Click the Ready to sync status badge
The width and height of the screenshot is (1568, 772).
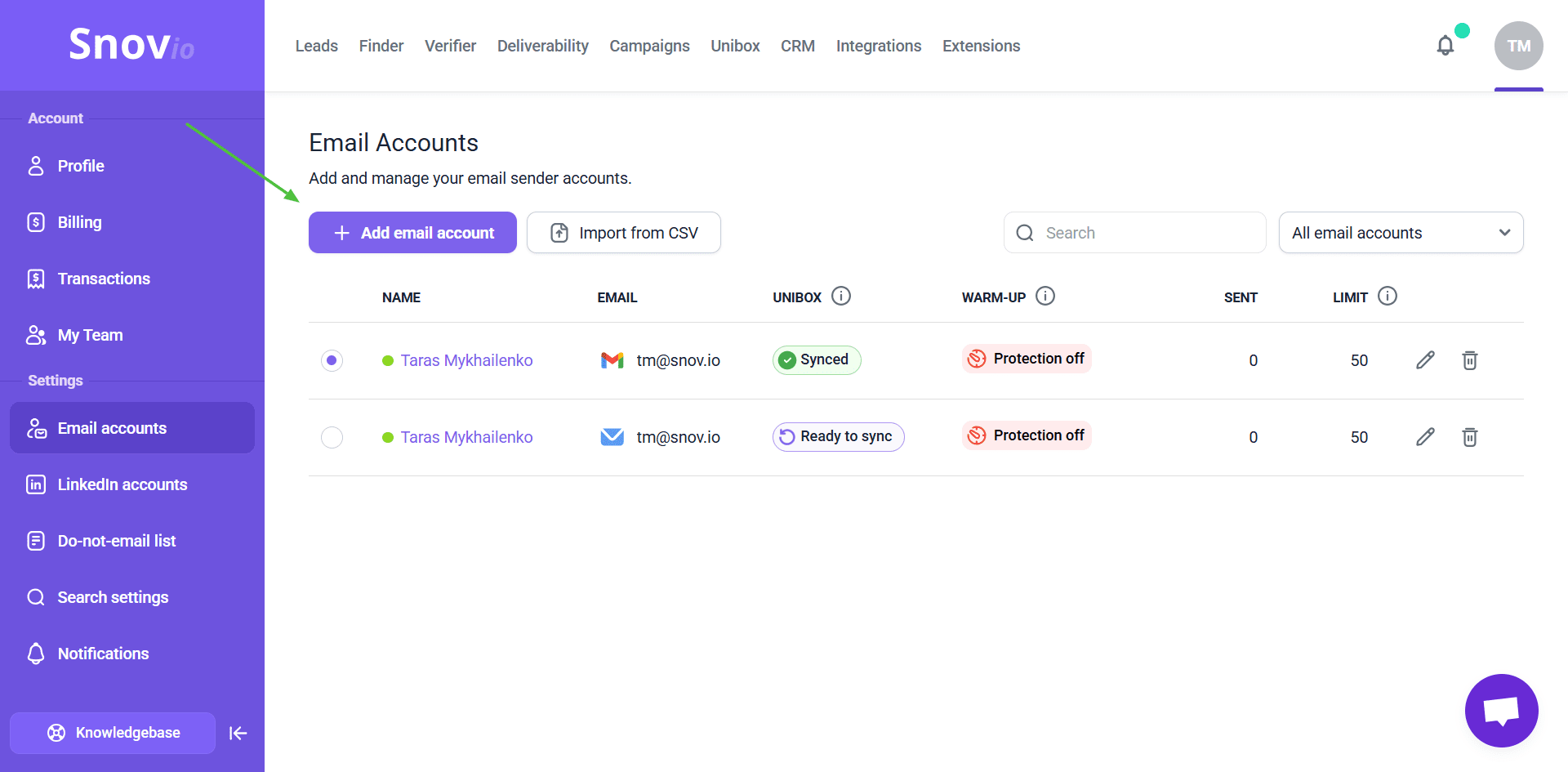click(x=838, y=437)
